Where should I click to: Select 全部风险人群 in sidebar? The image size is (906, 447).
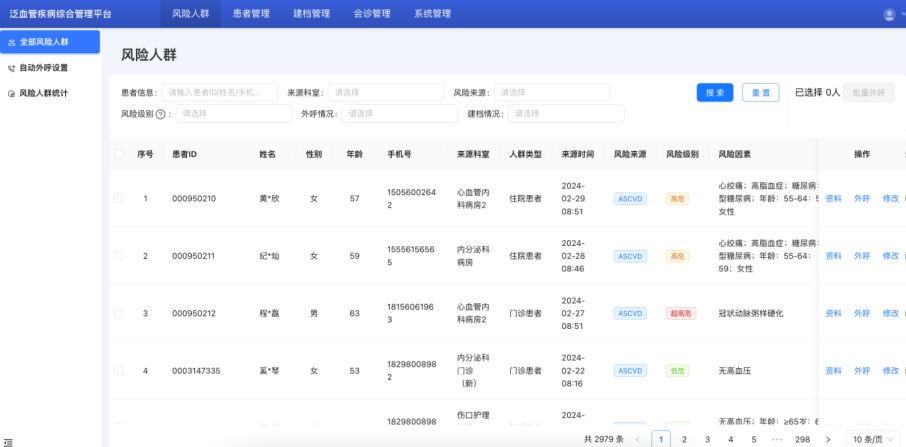(x=50, y=42)
